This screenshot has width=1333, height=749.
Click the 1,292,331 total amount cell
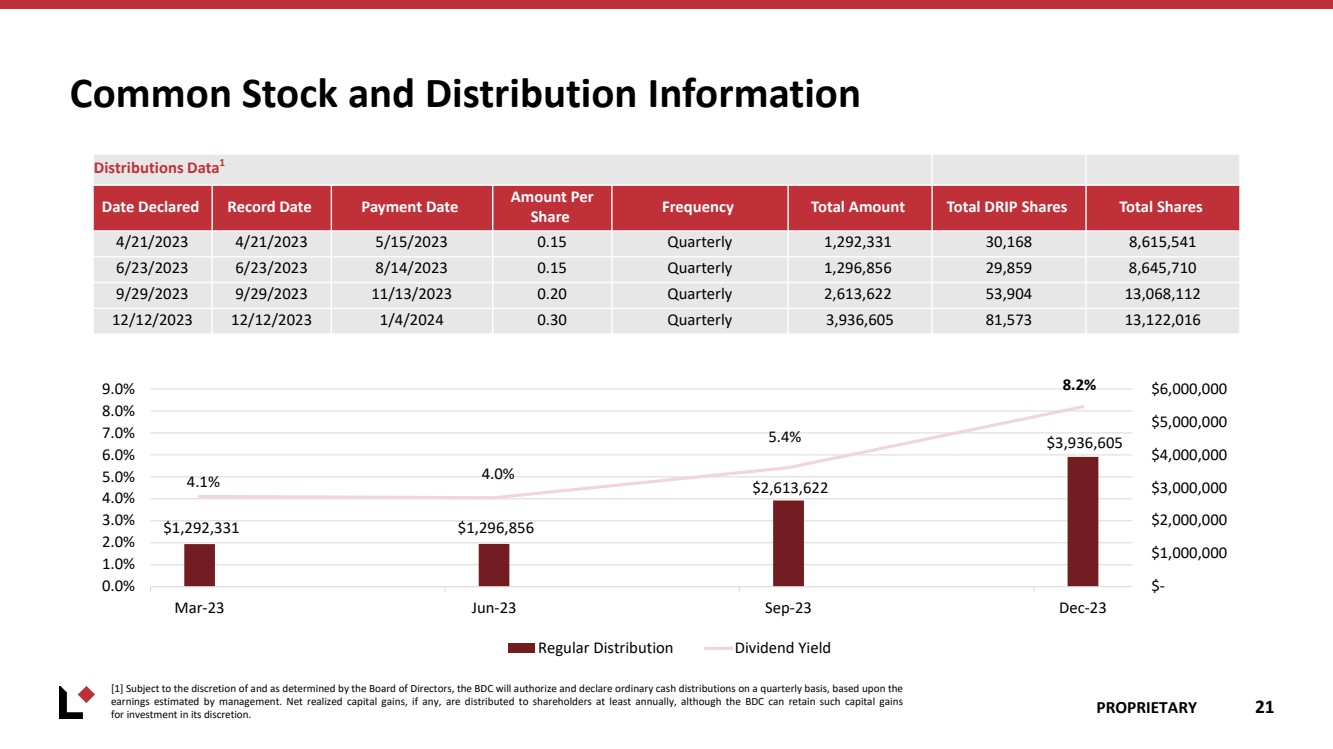[858, 243]
